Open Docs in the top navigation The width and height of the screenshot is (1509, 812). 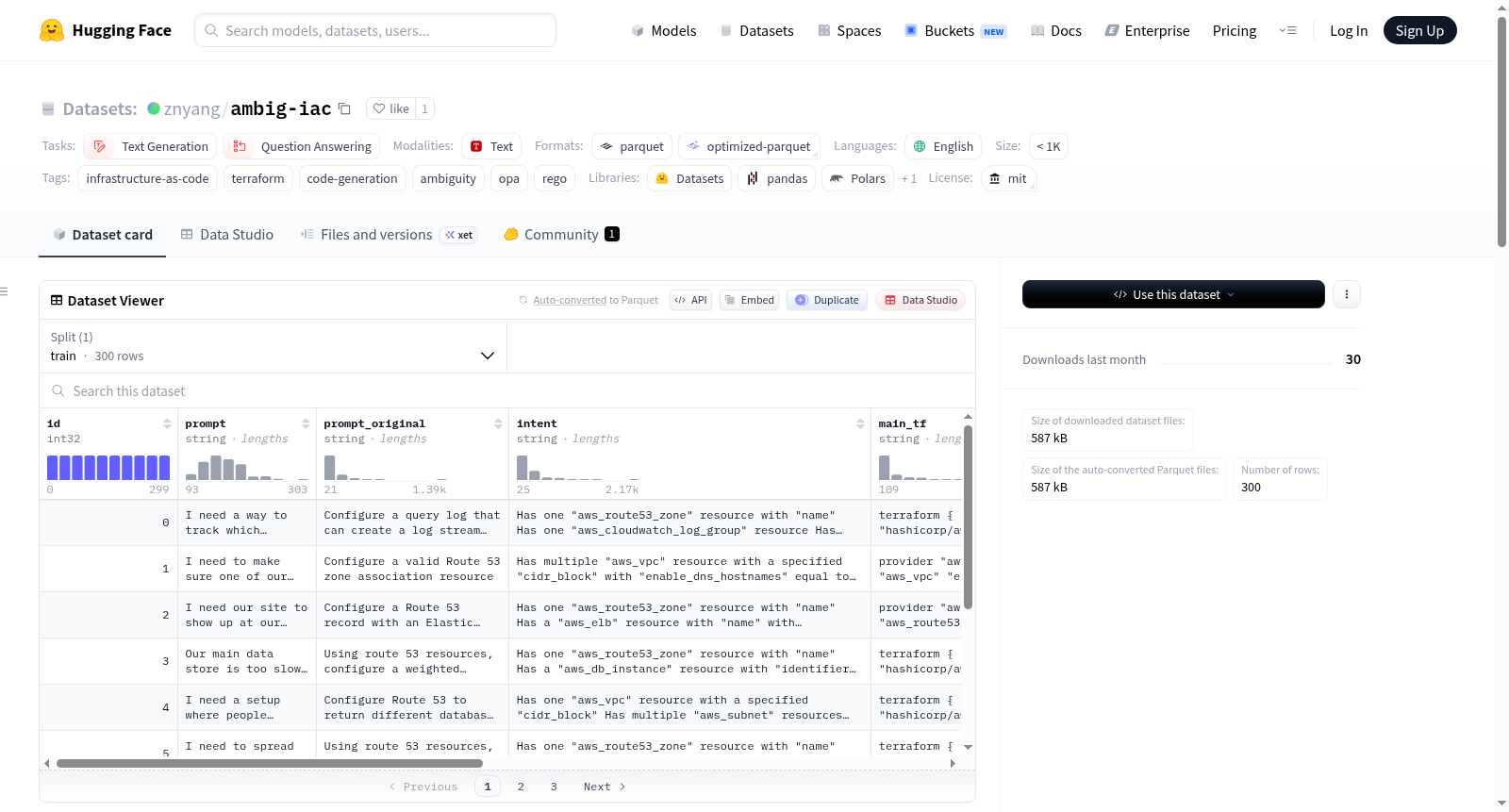(x=1055, y=30)
